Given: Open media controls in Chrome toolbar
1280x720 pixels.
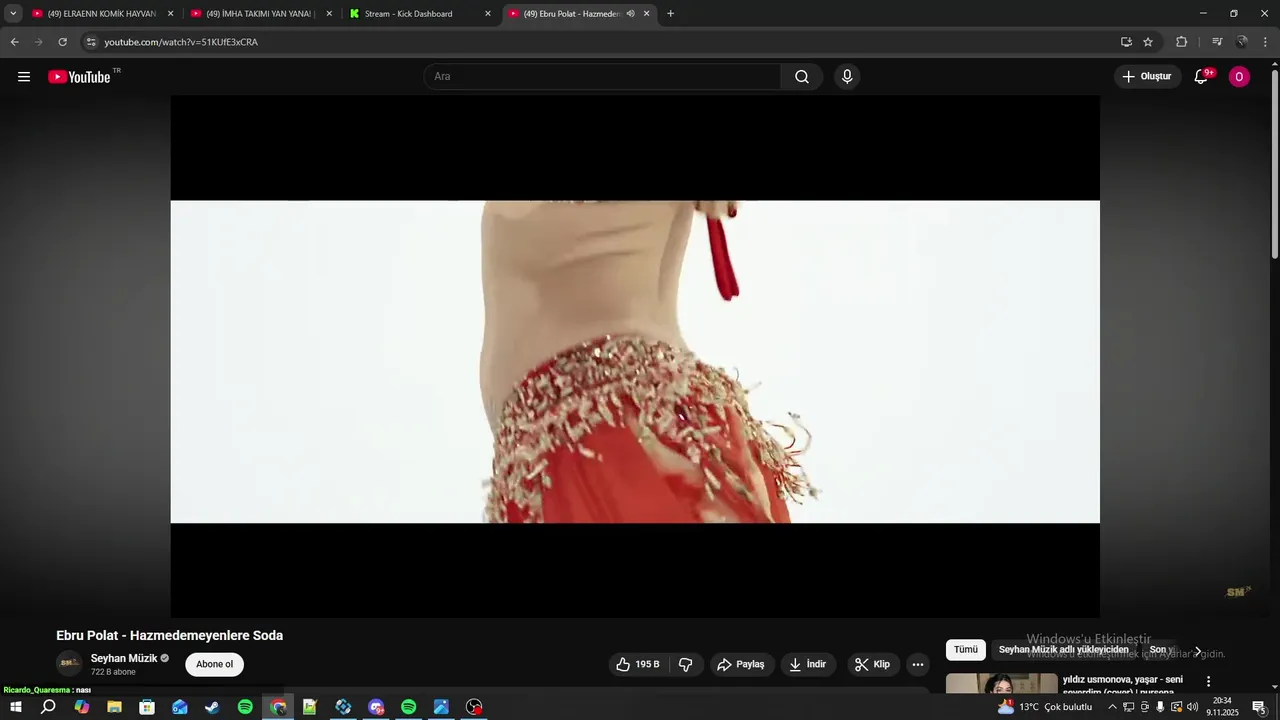Looking at the screenshot, I should pyautogui.click(x=1216, y=42).
